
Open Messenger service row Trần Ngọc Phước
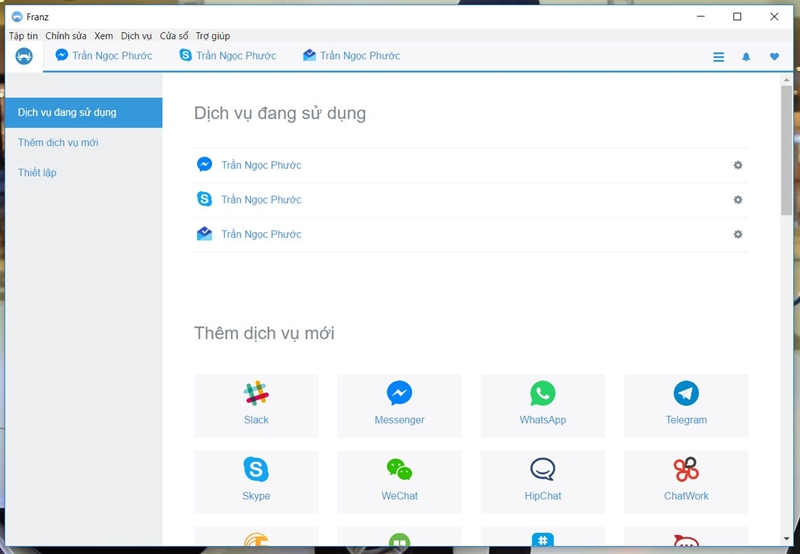click(471, 165)
